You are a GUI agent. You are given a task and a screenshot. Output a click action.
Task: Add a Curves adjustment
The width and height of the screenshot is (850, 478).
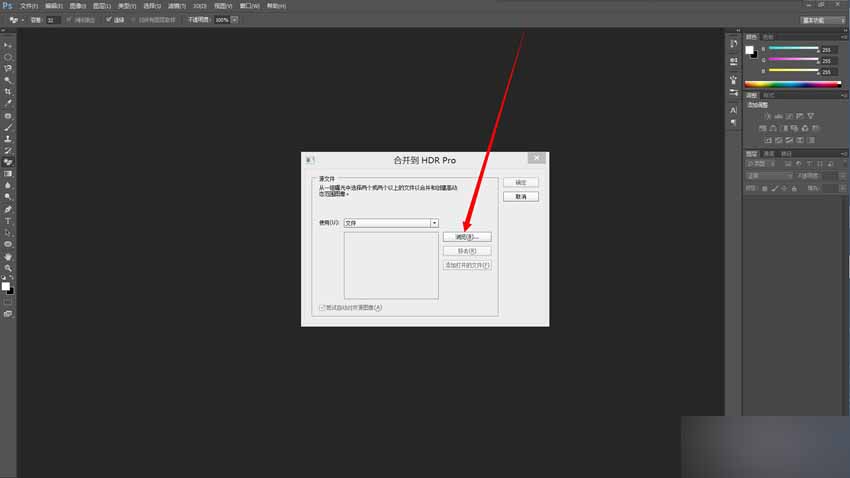pyautogui.click(x=789, y=117)
